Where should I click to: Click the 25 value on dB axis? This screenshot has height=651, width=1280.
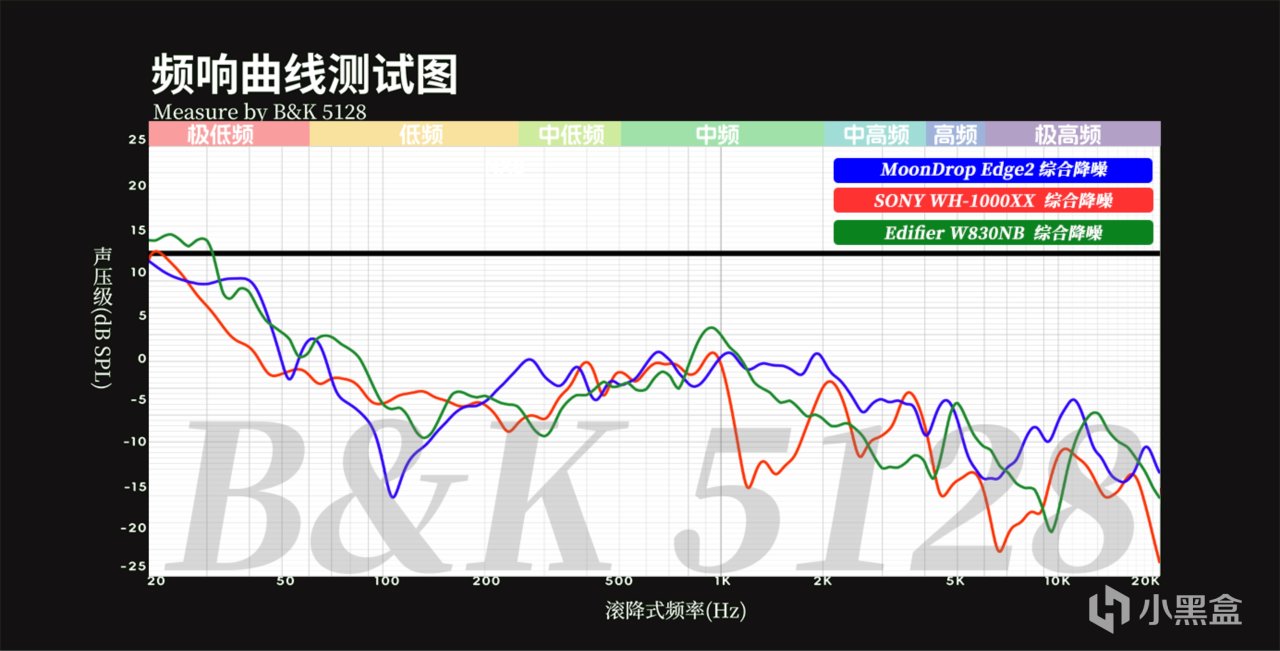[x=137, y=140]
